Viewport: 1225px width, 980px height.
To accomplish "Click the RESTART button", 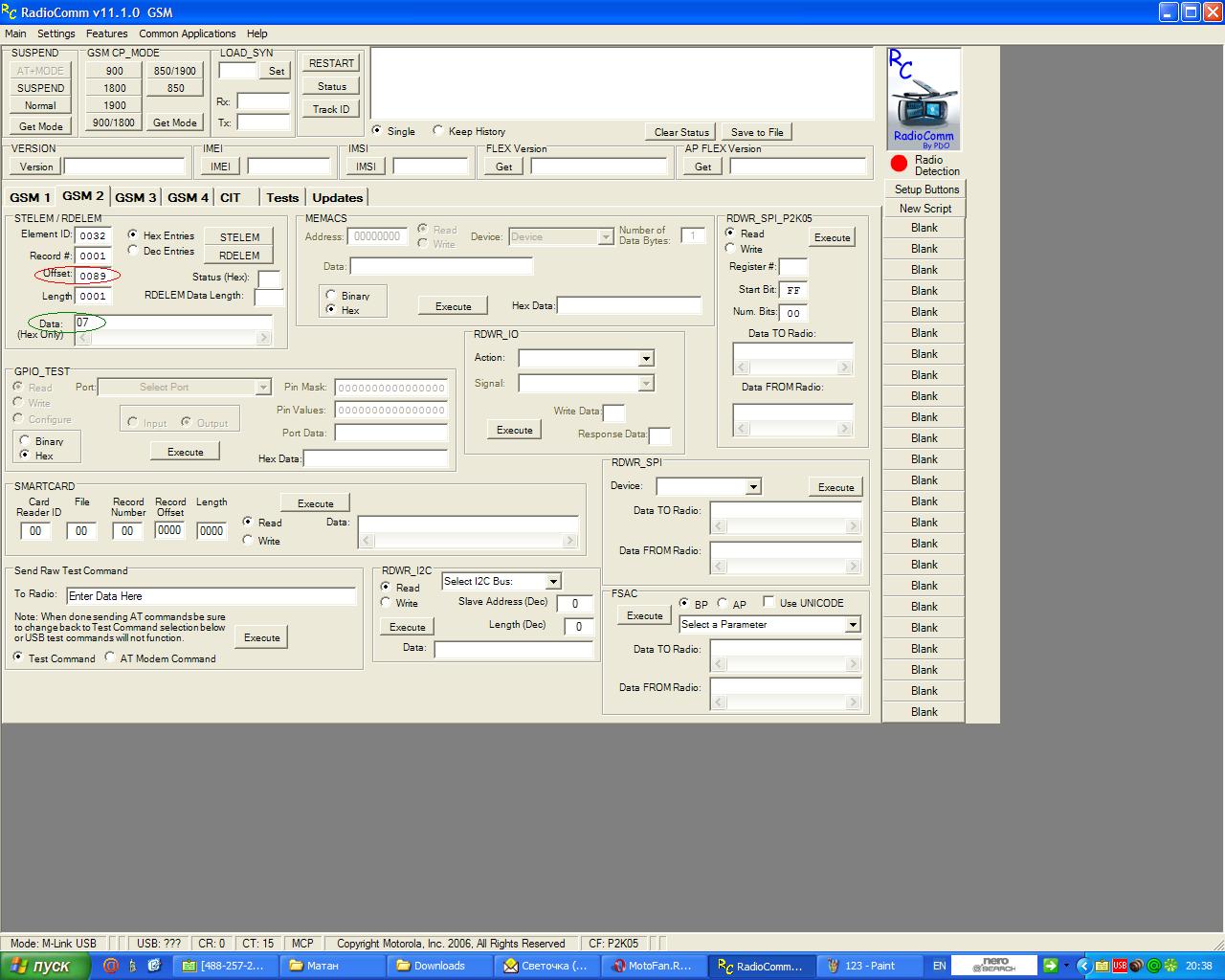I will (x=331, y=63).
